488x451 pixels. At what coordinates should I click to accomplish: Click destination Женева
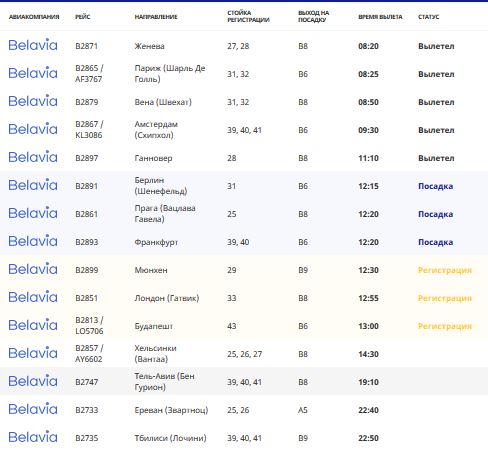tap(149, 46)
